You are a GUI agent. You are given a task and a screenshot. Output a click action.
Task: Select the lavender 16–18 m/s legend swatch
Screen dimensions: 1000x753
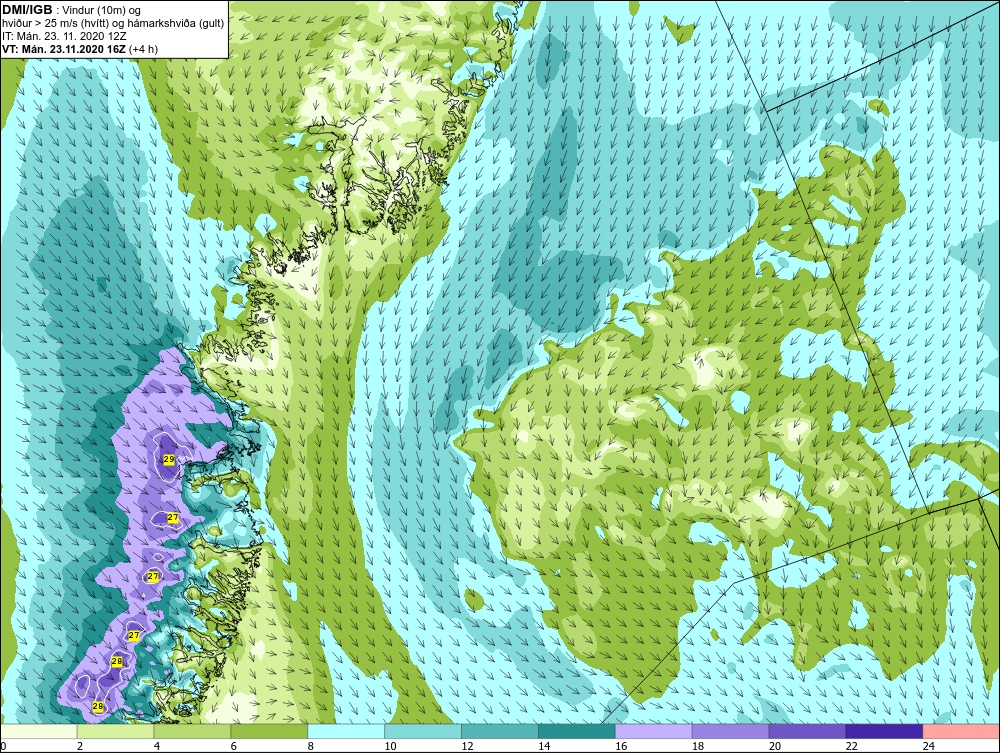(x=654, y=731)
